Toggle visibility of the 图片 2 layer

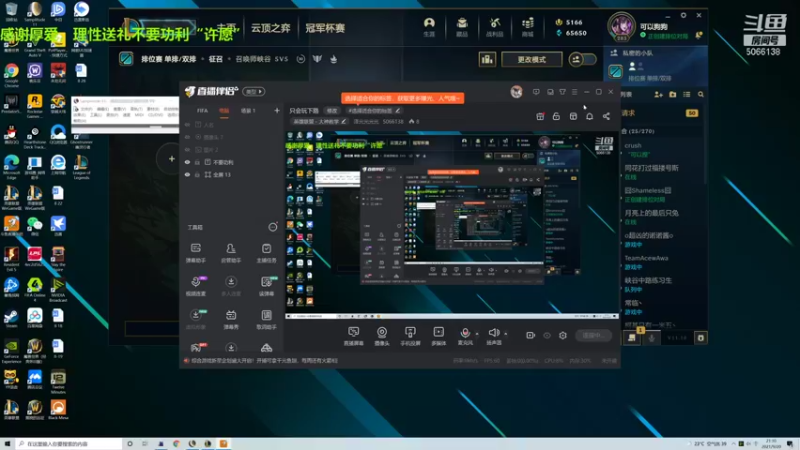tap(187, 149)
